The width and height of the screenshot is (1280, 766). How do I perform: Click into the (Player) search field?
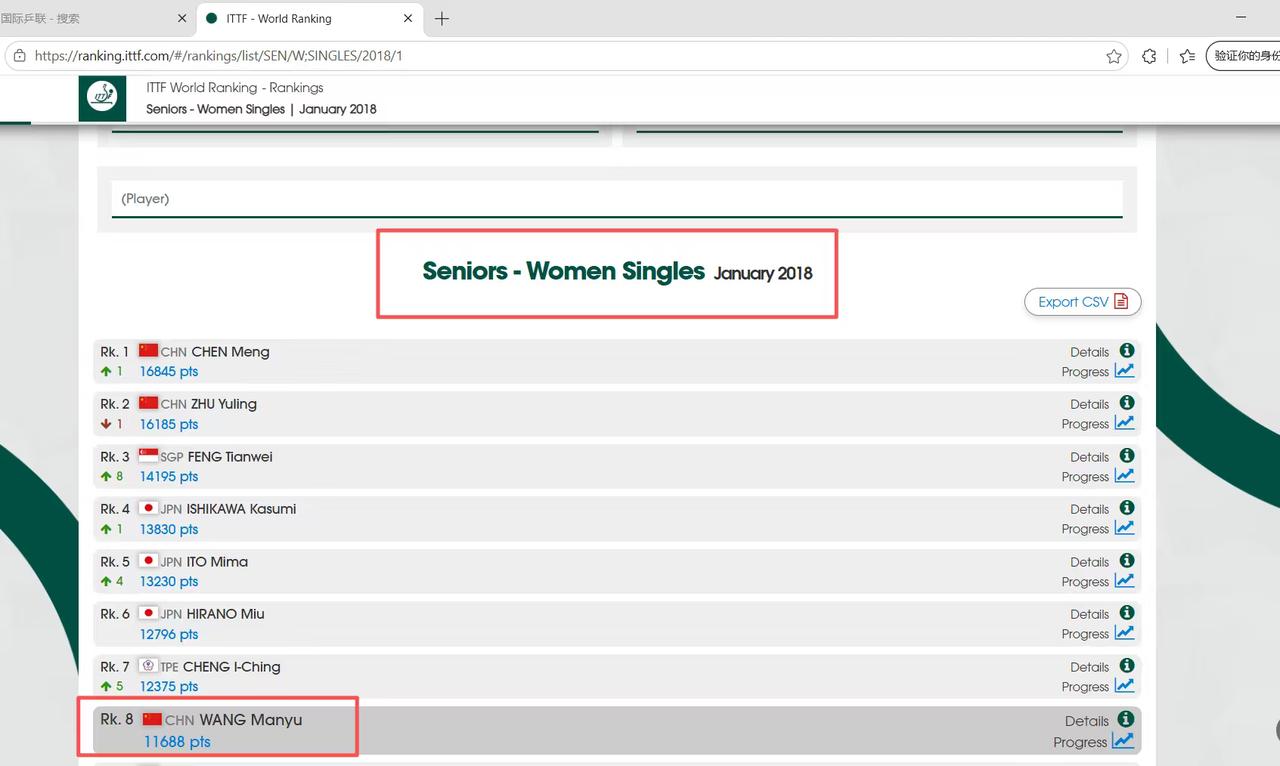tap(617, 199)
